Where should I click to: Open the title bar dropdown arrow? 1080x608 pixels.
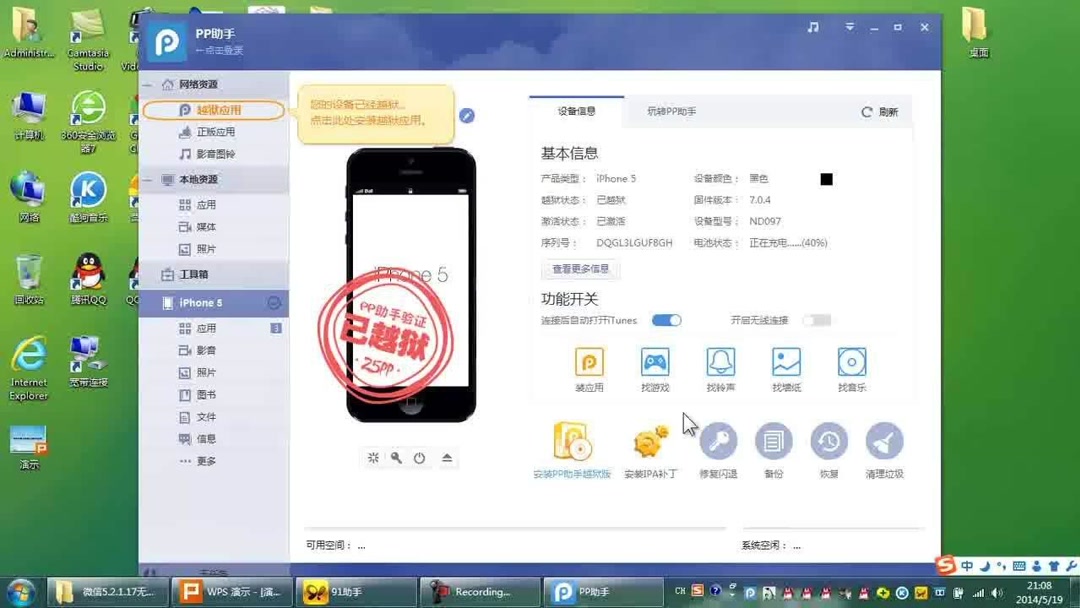[849, 27]
